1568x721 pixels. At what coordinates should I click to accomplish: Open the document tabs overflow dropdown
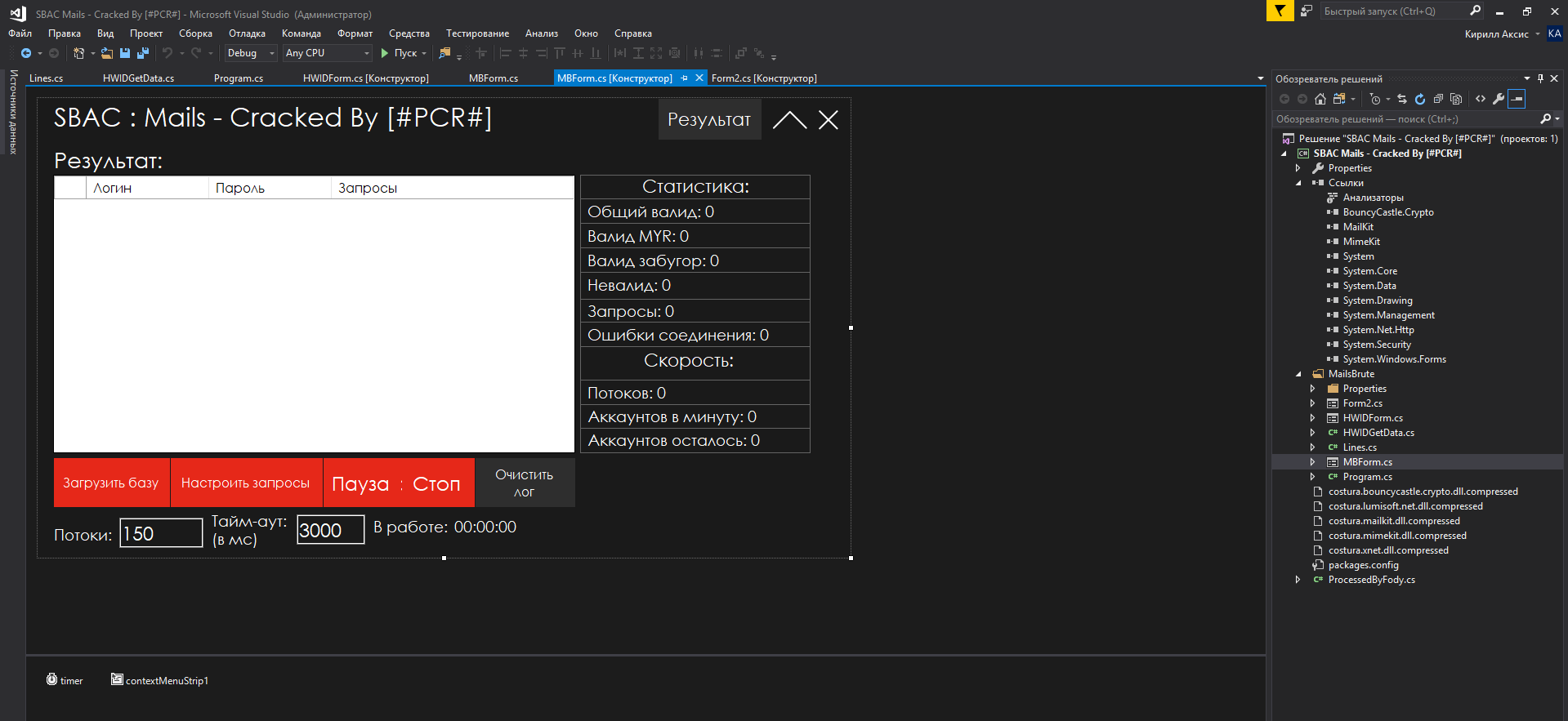tap(1260, 78)
